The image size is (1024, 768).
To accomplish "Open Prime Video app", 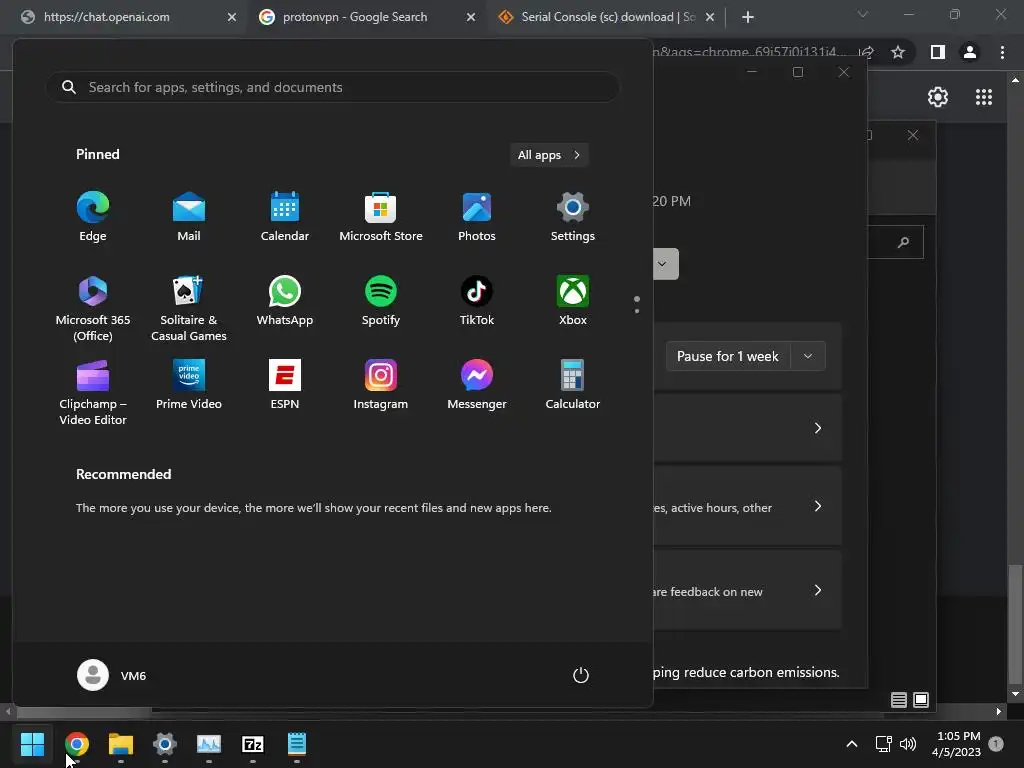I will click(189, 385).
